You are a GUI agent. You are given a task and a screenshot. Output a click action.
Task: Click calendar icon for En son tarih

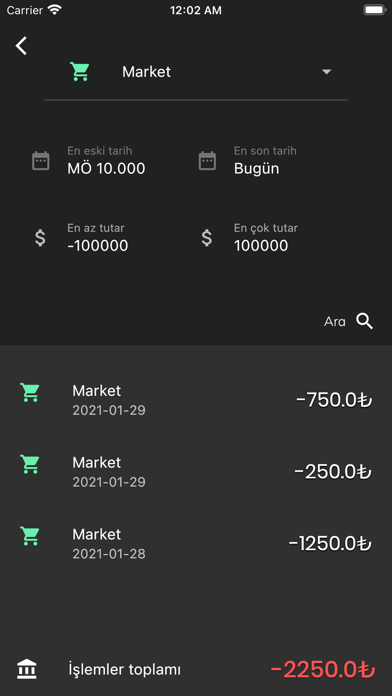tap(207, 161)
